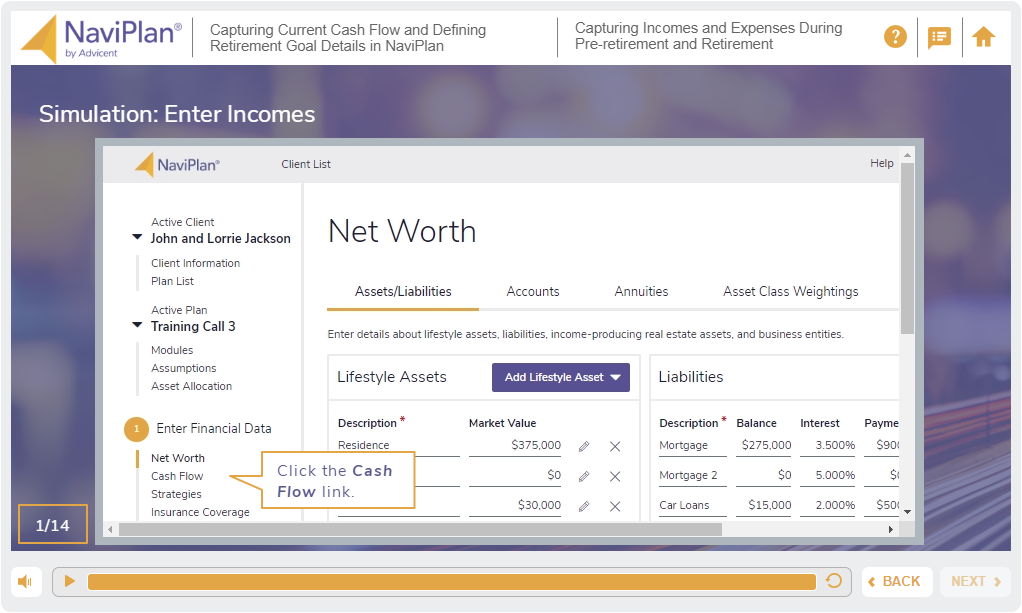Screen dimensions: 1022x613
Task: Replay the slide using circular arrow icon
Action: click(x=834, y=581)
